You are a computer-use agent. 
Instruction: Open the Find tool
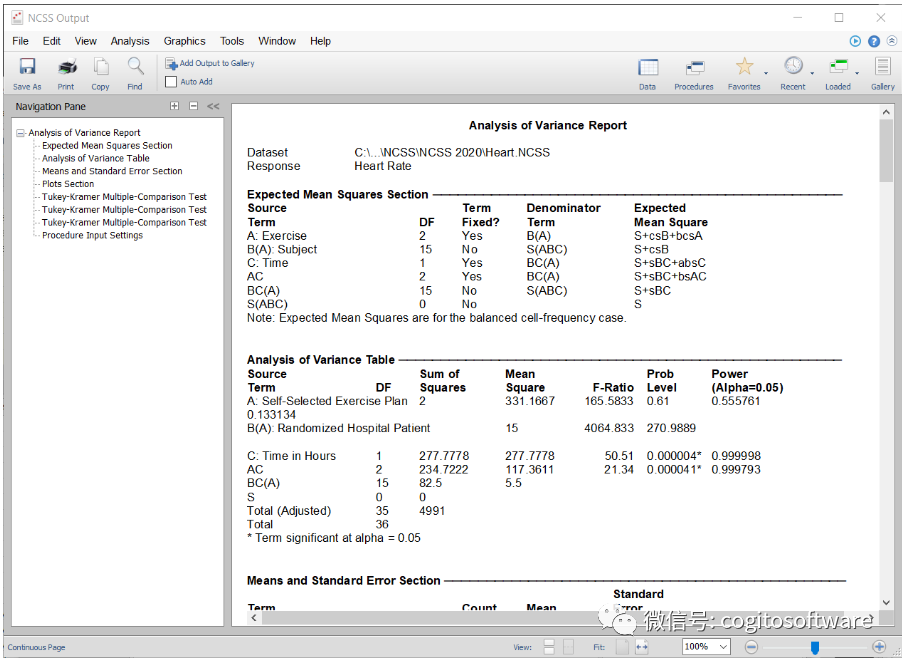[135, 74]
